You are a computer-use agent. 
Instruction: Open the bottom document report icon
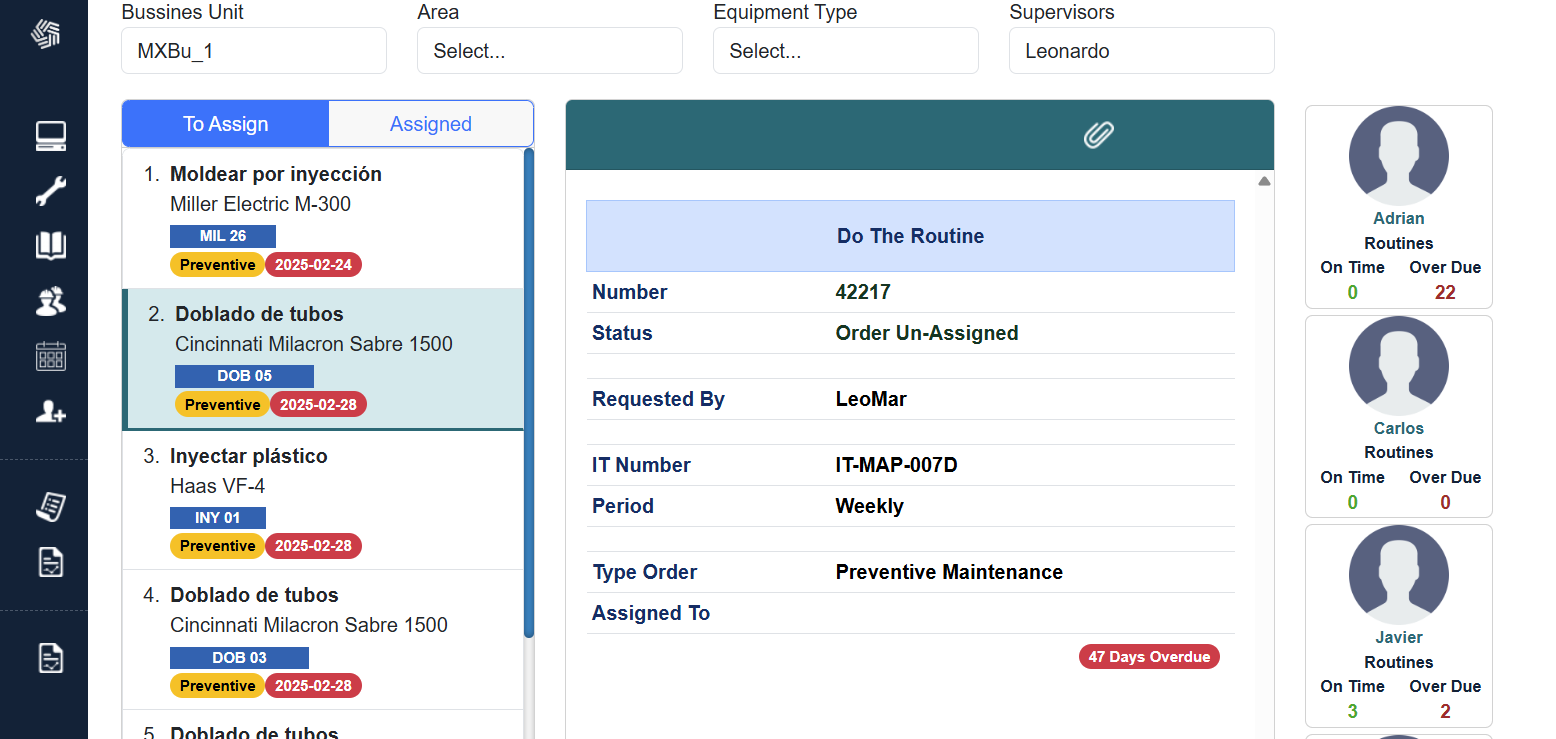pos(51,657)
